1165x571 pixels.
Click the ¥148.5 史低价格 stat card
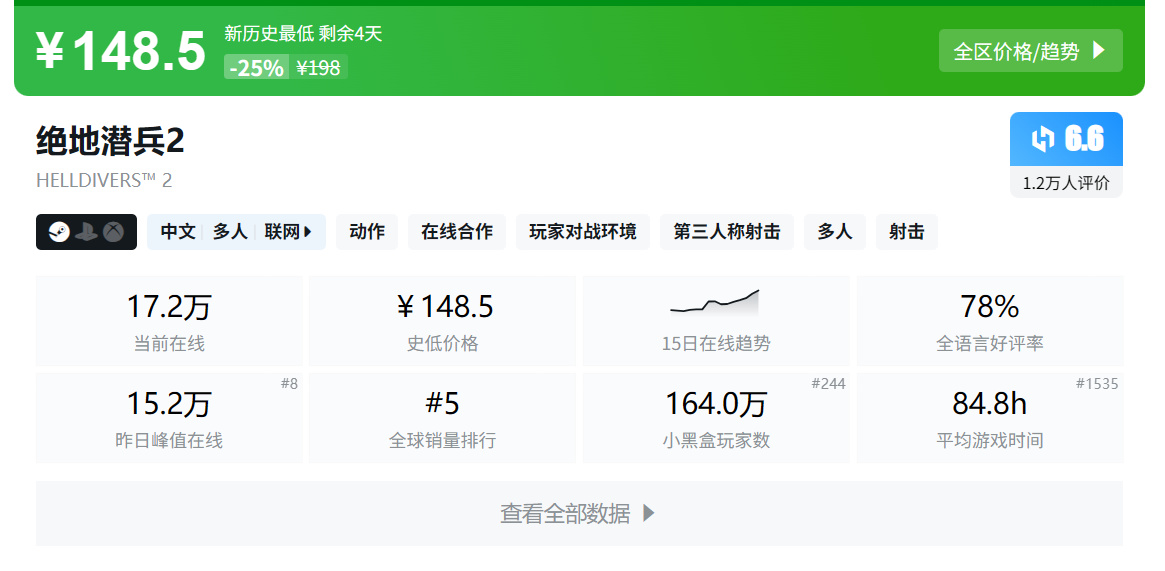(x=443, y=321)
